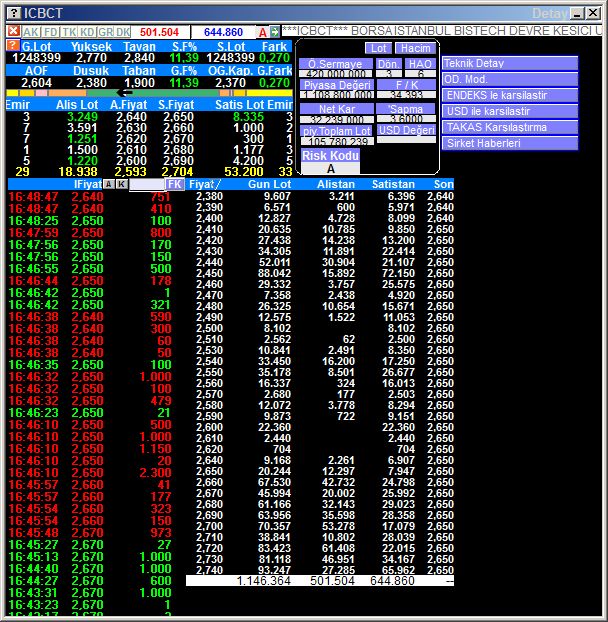Open the AK toolbar button

coord(31,32)
